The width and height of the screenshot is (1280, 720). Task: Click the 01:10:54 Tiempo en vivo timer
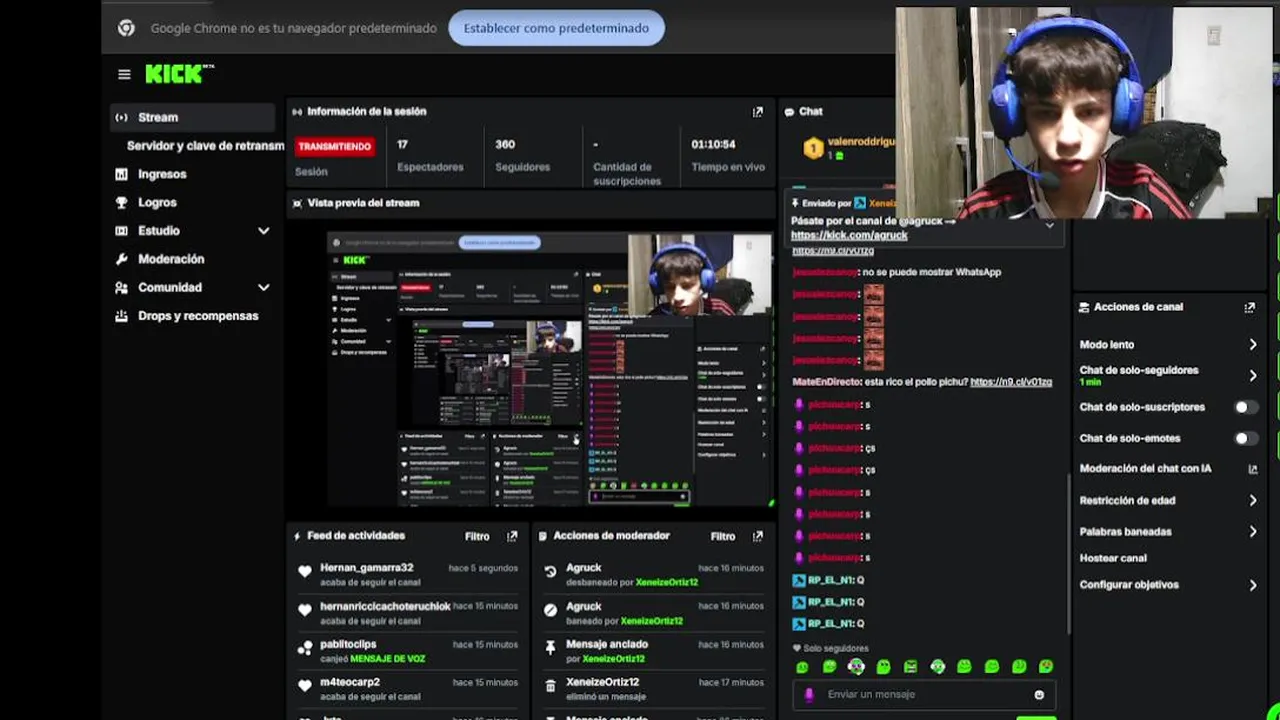point(713,144)
